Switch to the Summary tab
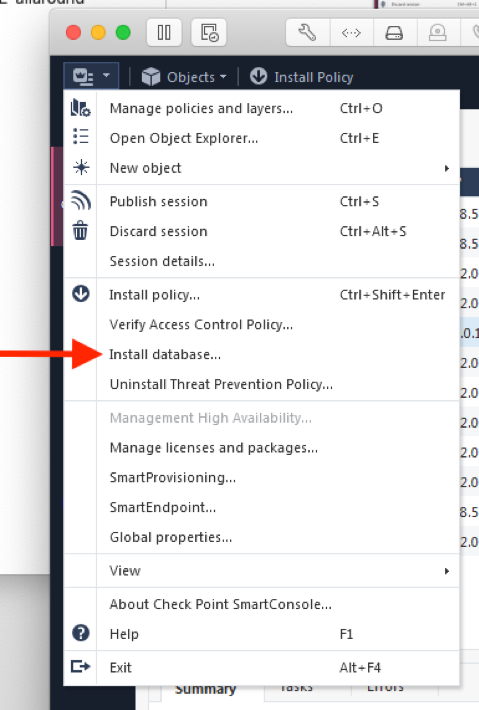Viewport: 479px width, 710px height. 206,690
